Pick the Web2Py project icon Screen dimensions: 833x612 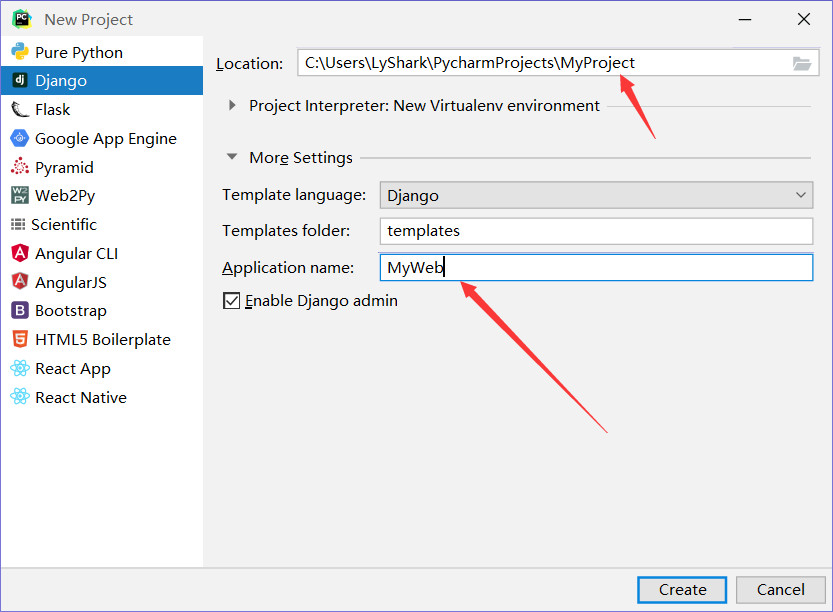click(19, 196)
